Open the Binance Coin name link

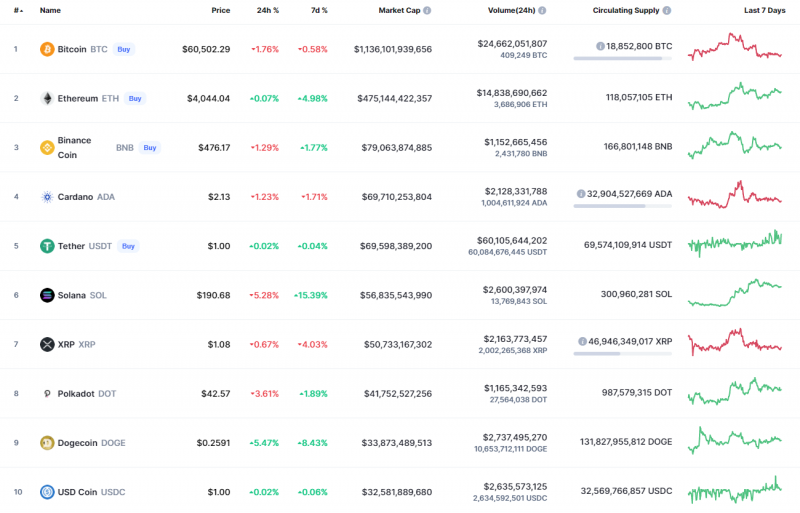[x=74, y=148]
